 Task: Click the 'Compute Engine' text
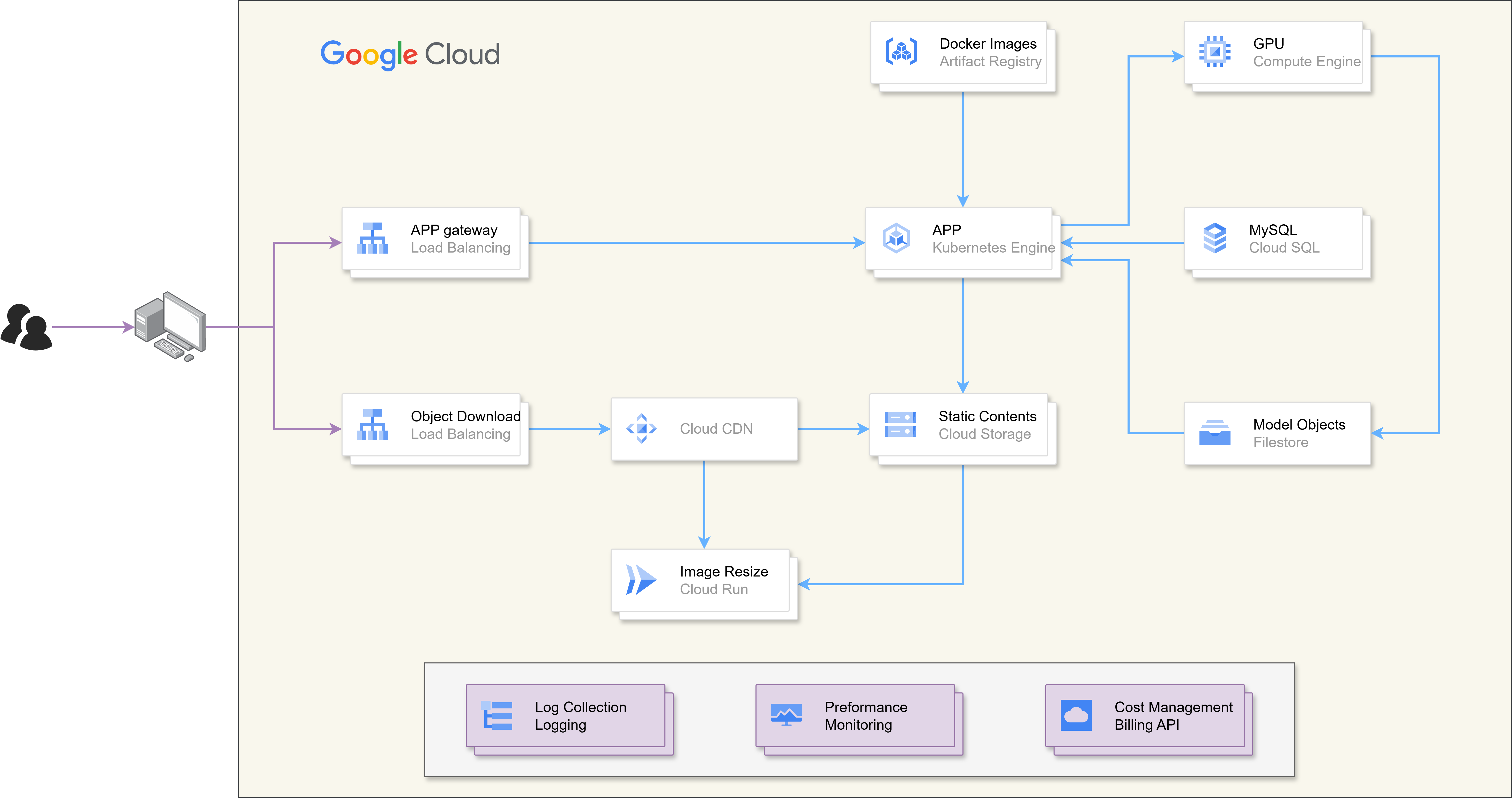tap(1307, 61)
